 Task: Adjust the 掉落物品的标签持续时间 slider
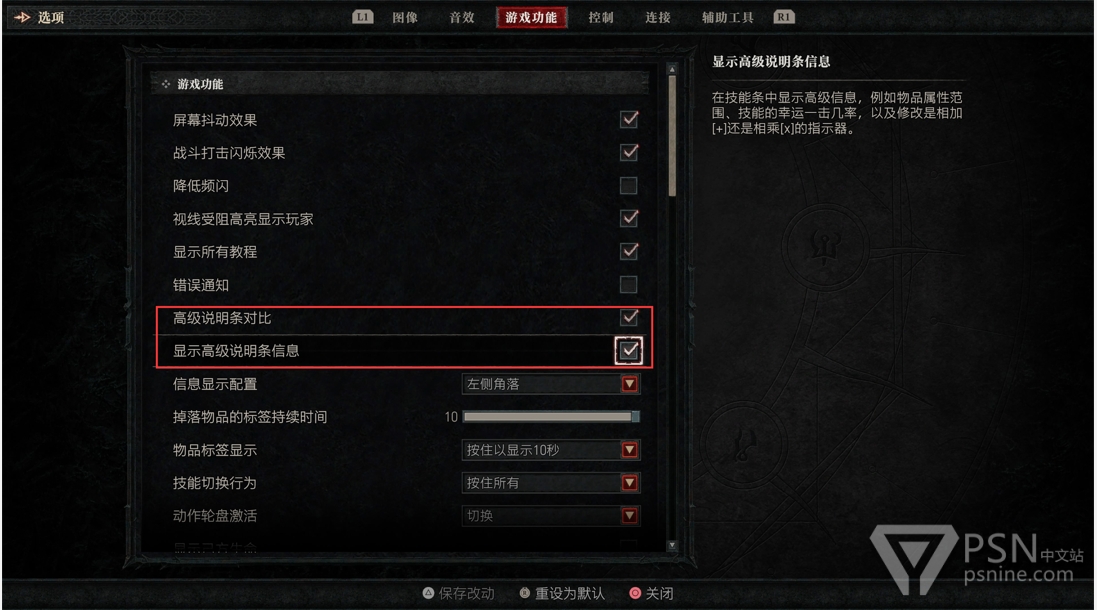coord(551,417)
